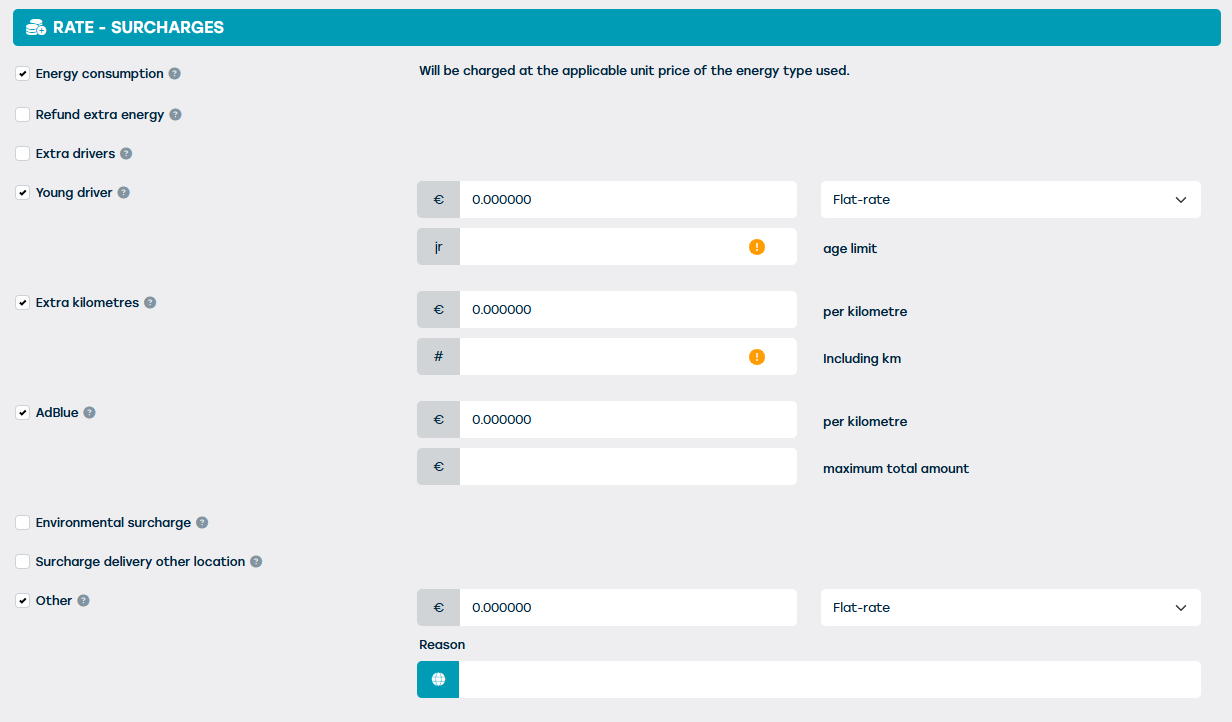Tick the Environmental surcharge checkbox

[23, 523]
